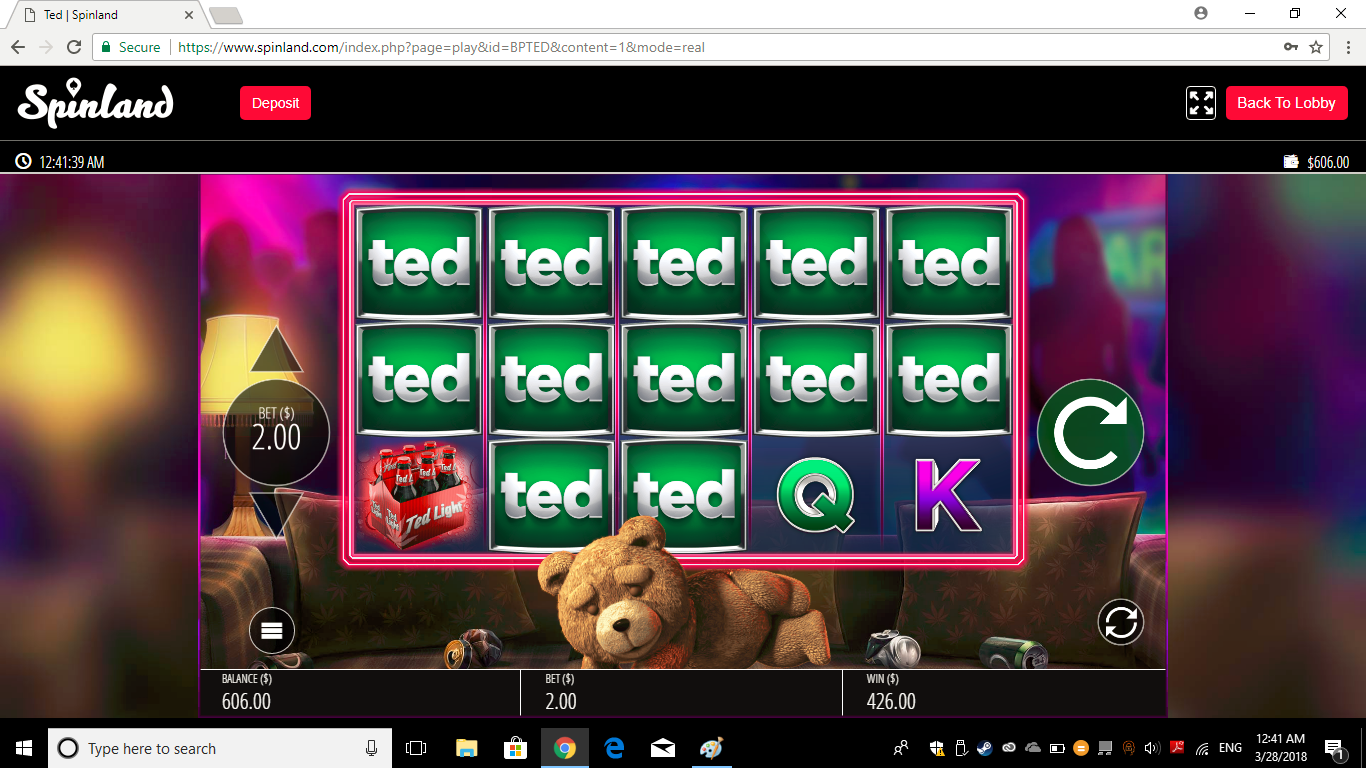
Task: Open saved password key icon
Action: (x=1291, y=47)
